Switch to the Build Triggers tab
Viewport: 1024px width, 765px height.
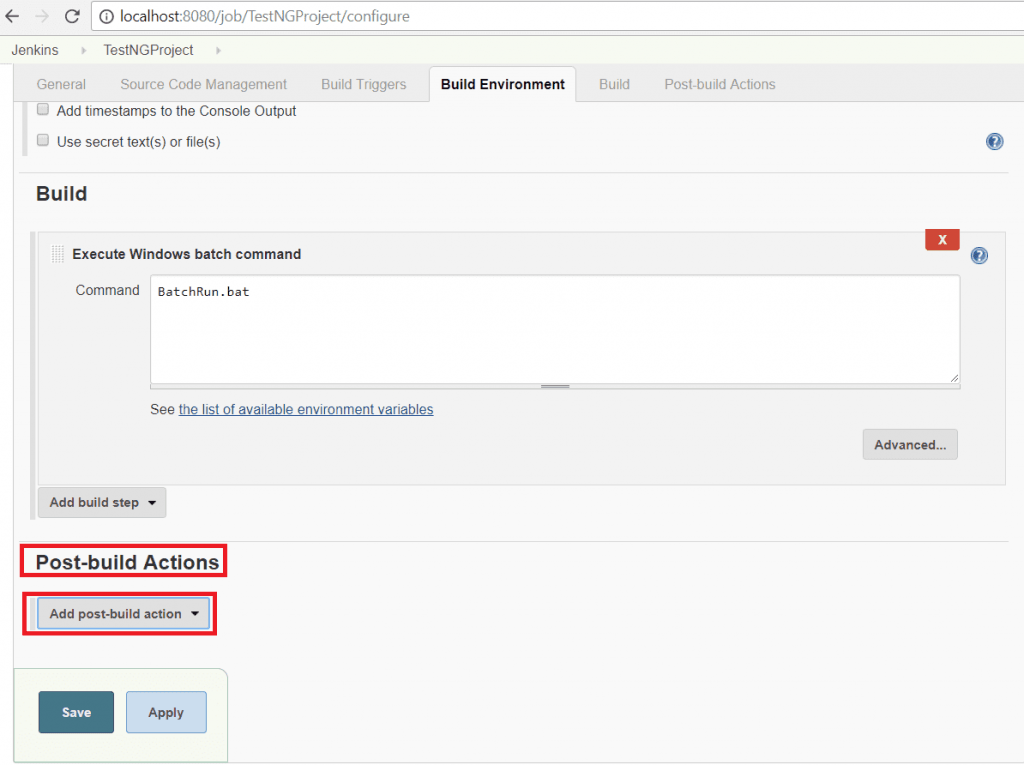363,84
